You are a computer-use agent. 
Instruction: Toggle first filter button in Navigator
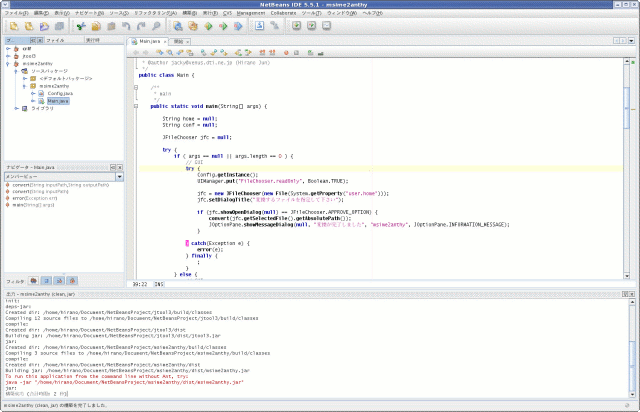pos(33,282)
